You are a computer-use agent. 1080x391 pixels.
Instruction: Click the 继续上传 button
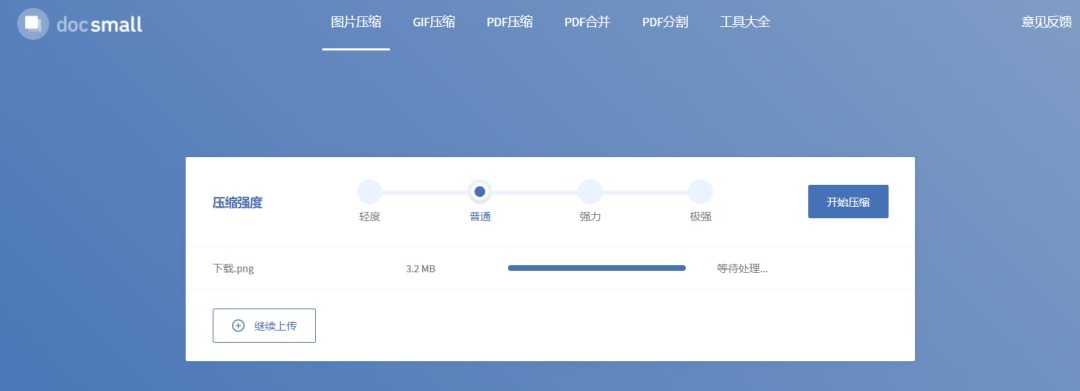point(264,326)
